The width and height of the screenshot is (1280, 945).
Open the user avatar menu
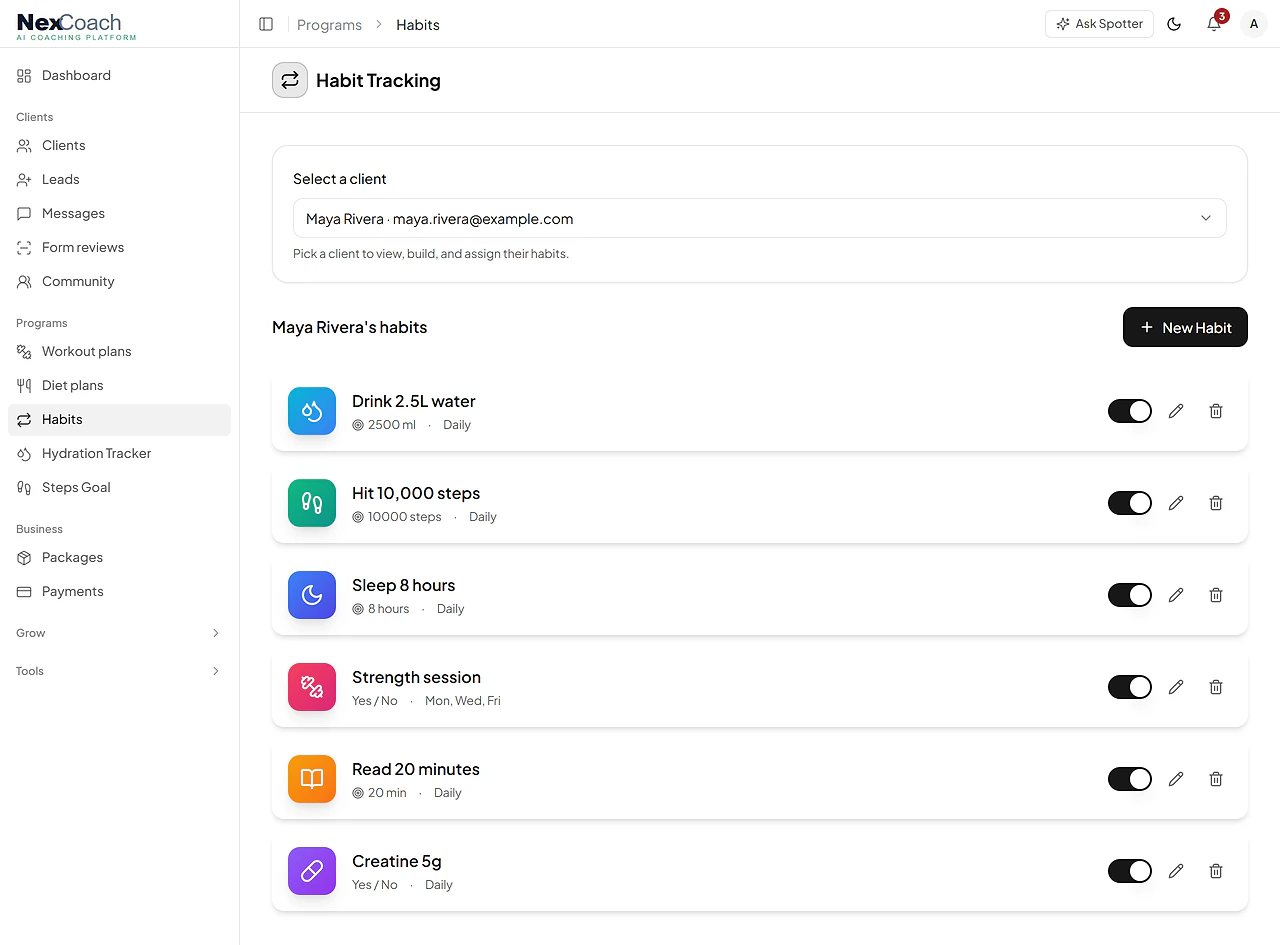click(x=1254, y=24)
